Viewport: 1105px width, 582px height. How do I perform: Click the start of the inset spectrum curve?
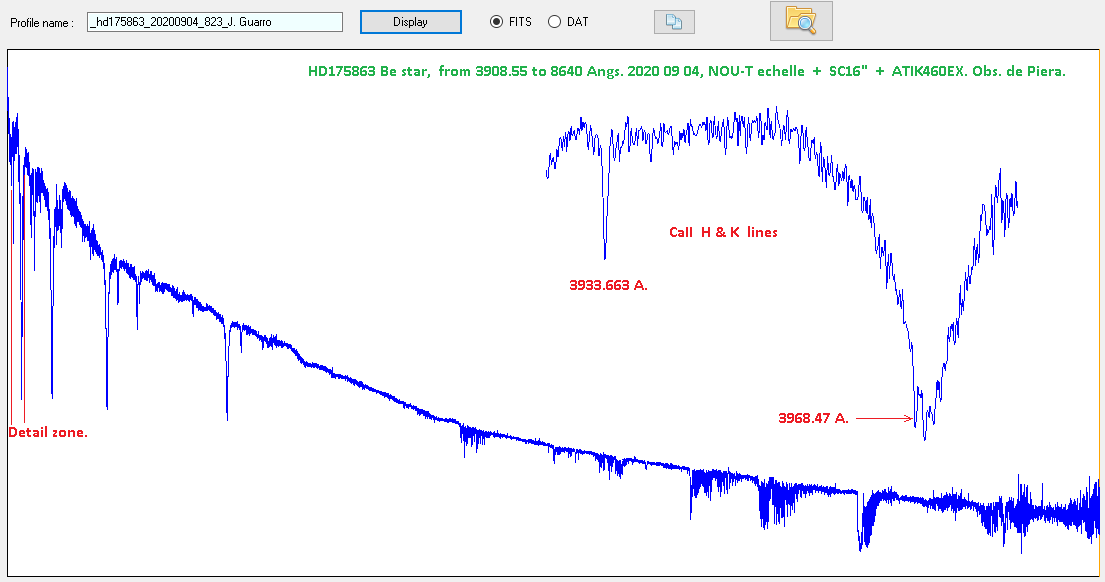[547, 176]
